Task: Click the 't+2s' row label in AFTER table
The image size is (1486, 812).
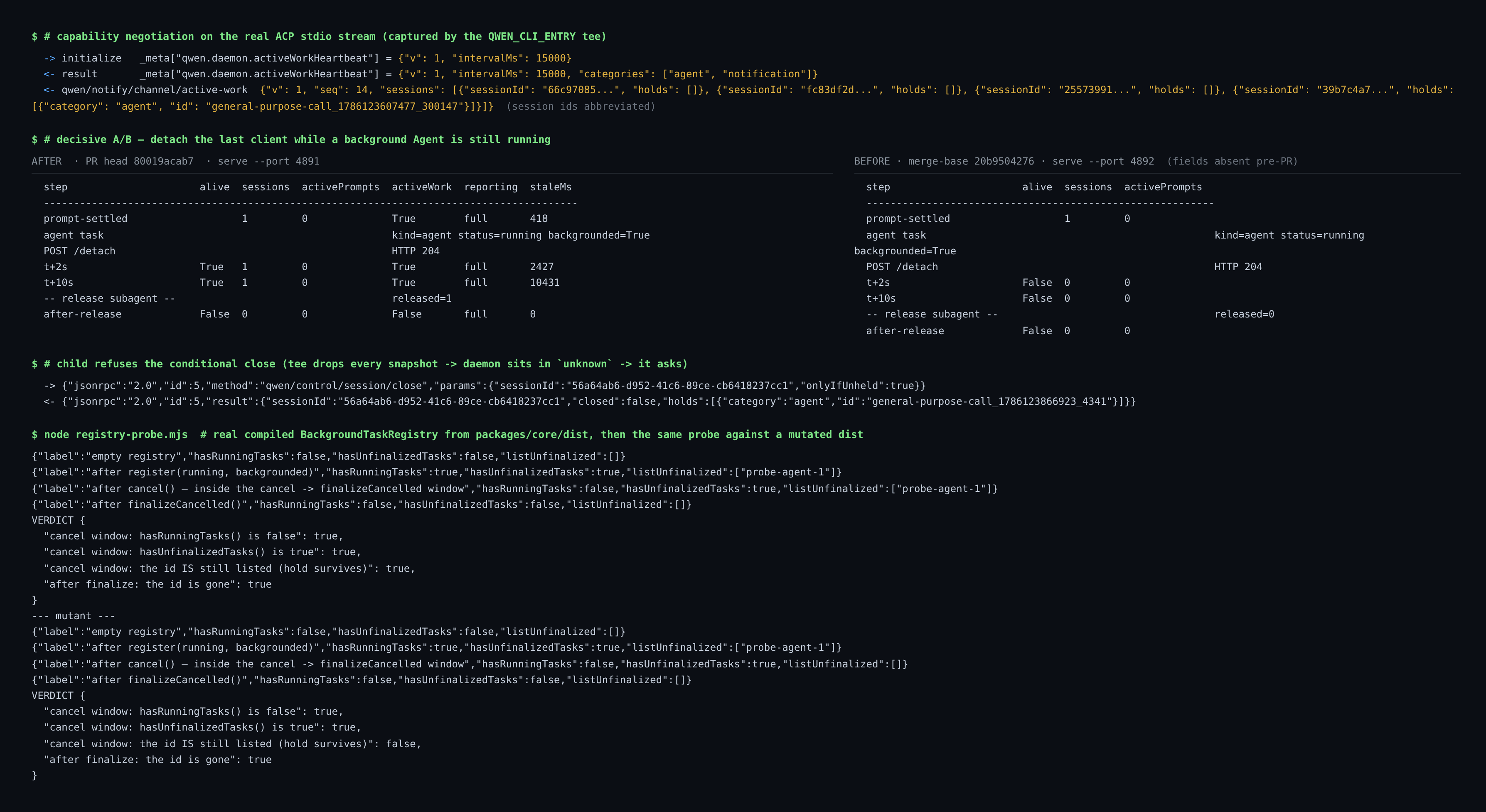Action: [x=55, y=266]
